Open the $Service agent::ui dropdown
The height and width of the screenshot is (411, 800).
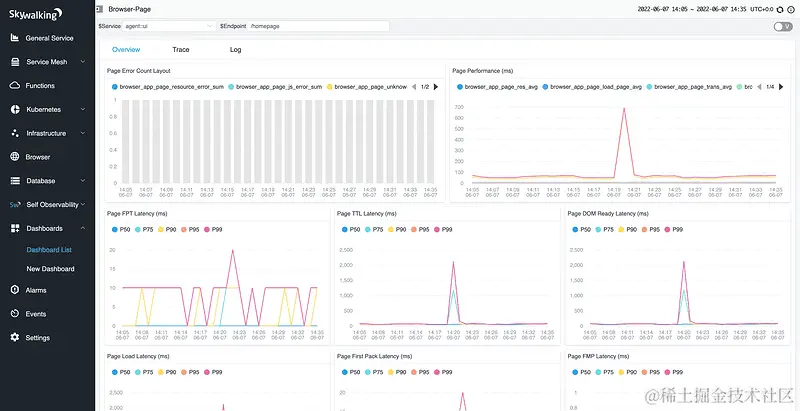point(169,25)
